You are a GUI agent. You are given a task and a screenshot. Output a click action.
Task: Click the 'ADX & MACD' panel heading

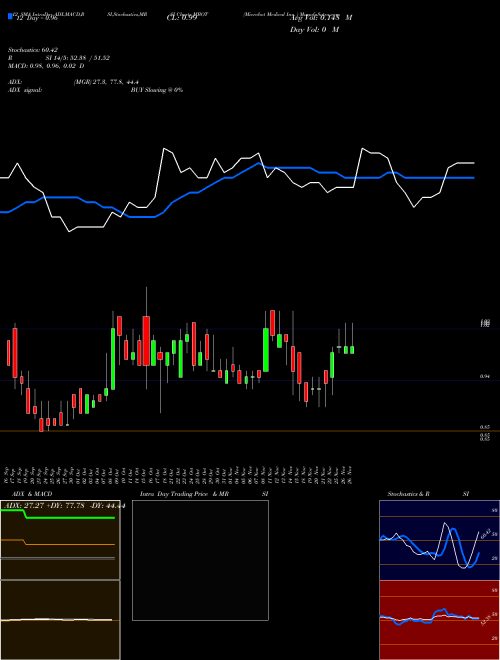32,494
